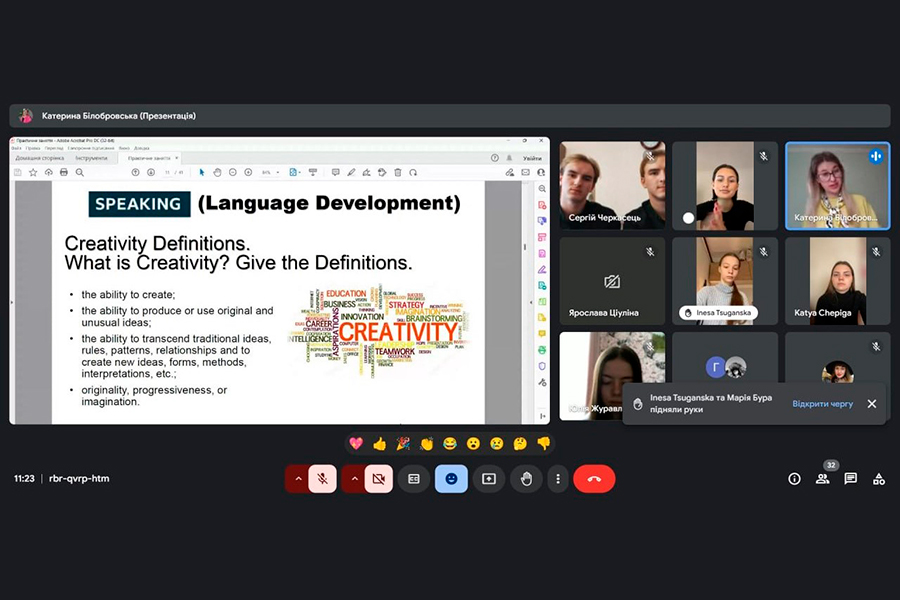900x600 pixels.
Task: Expand audio settings arrow beside microphone
Action: [297, 479]
